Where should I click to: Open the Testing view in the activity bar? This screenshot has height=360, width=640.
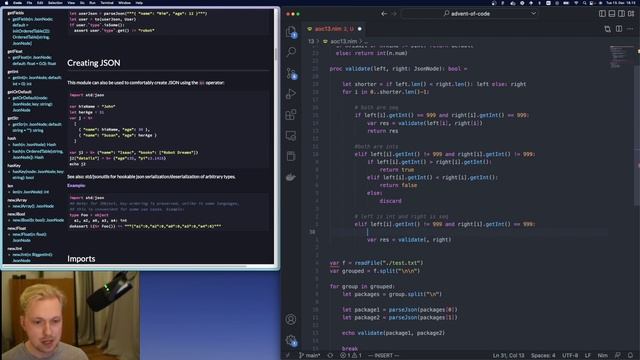coord(291,156)
